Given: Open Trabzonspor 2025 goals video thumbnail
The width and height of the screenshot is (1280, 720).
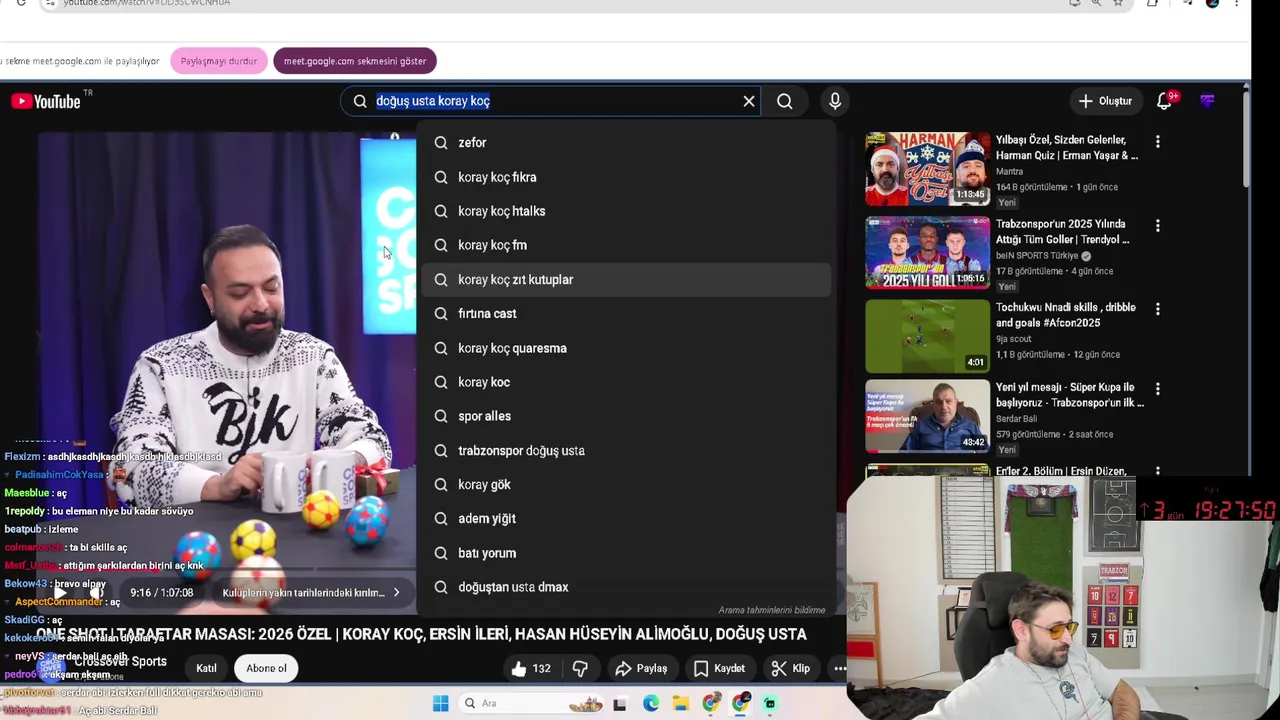Looking at the screenshot, I should tap(927, 253).
